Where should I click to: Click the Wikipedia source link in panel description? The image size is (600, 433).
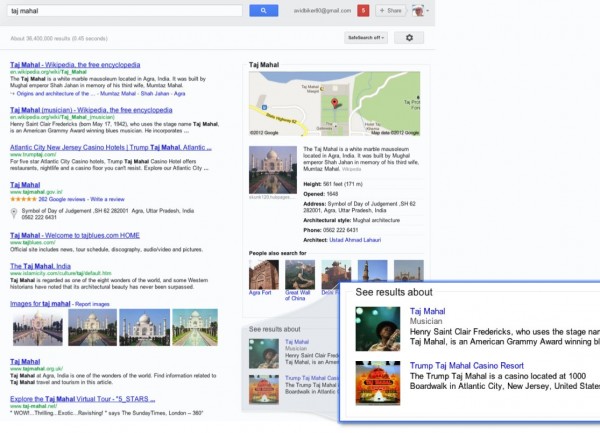[x=351, y=169]
